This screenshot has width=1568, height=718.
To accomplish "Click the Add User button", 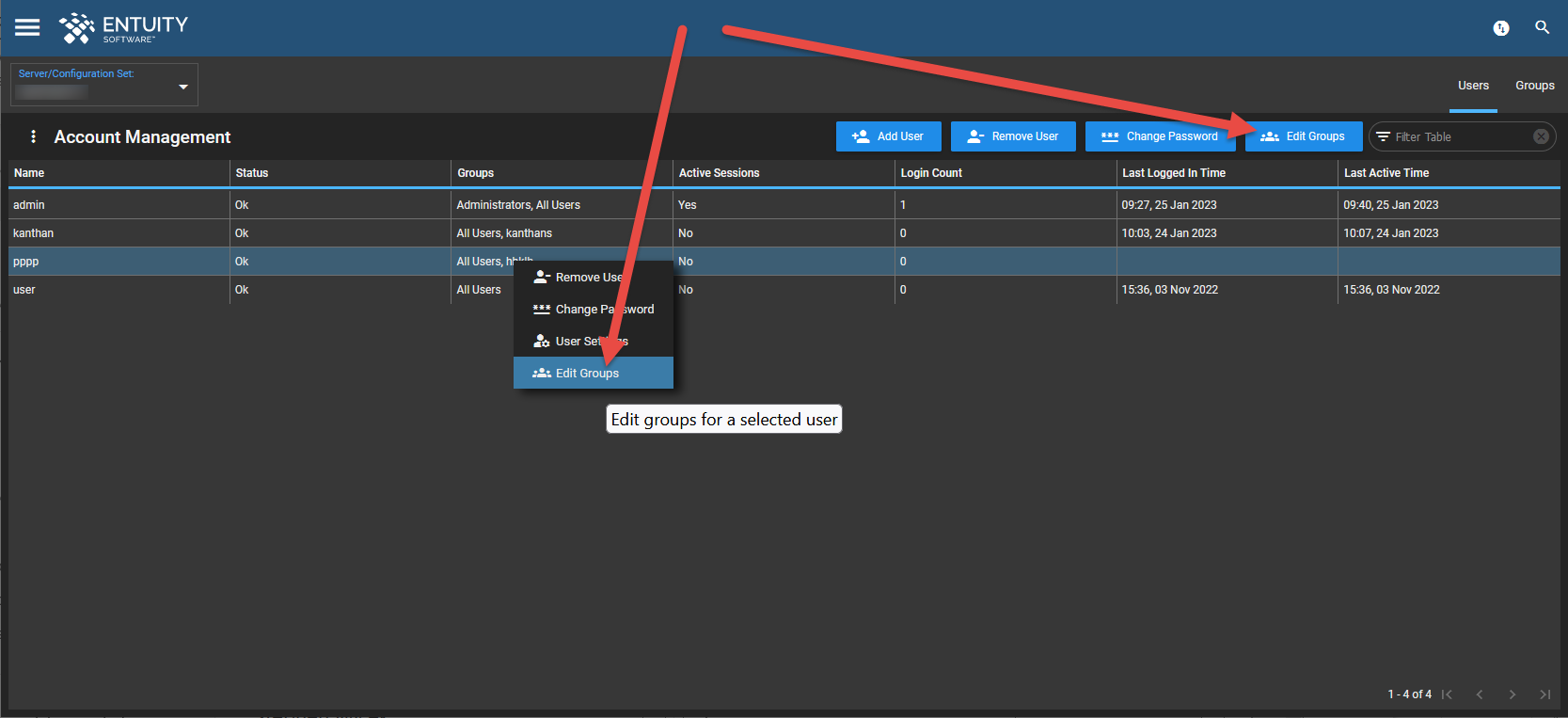I will [888, 136].
